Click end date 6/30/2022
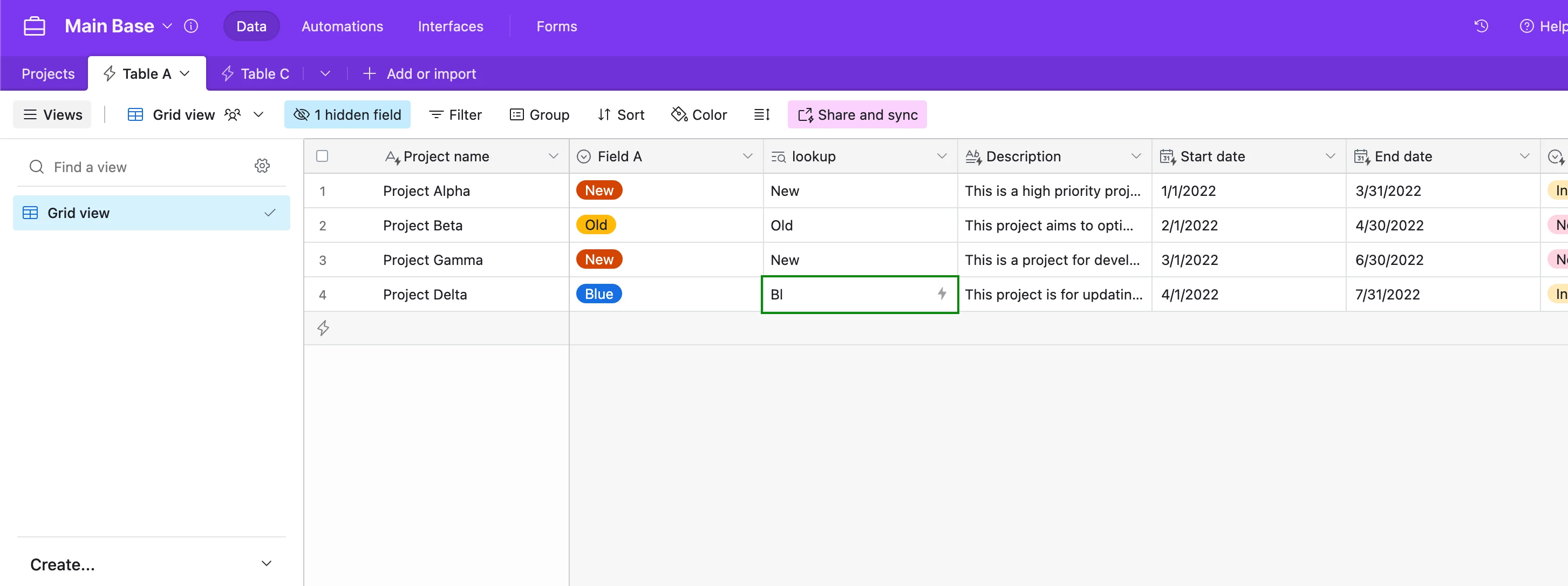The image size is (1568, 586). pos(1389,261)
